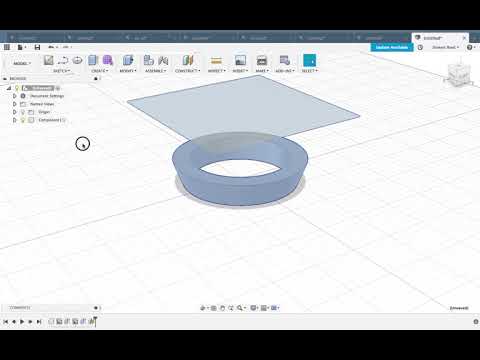480x360 pixels.
Task: Open the Create menu
Action: [x=100, y=71]
